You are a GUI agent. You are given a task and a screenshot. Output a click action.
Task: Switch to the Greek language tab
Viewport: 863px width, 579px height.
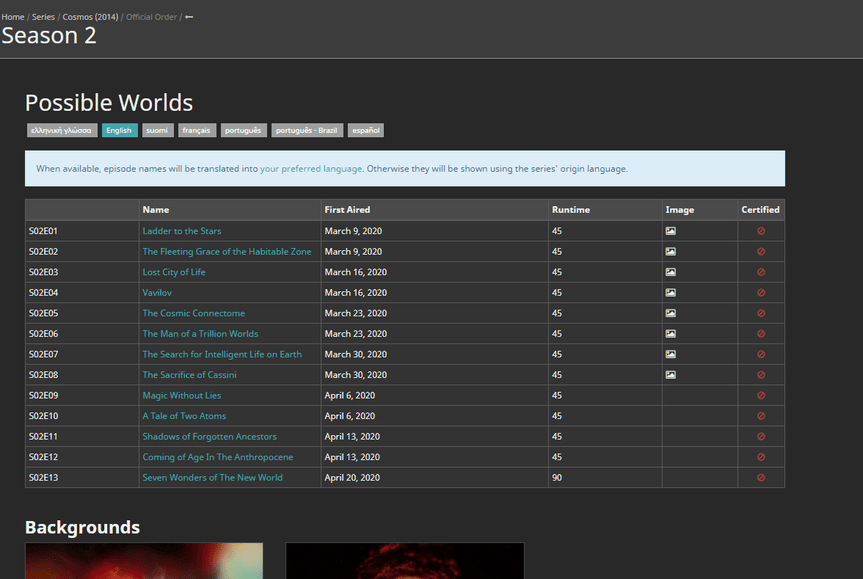[62, 130]
